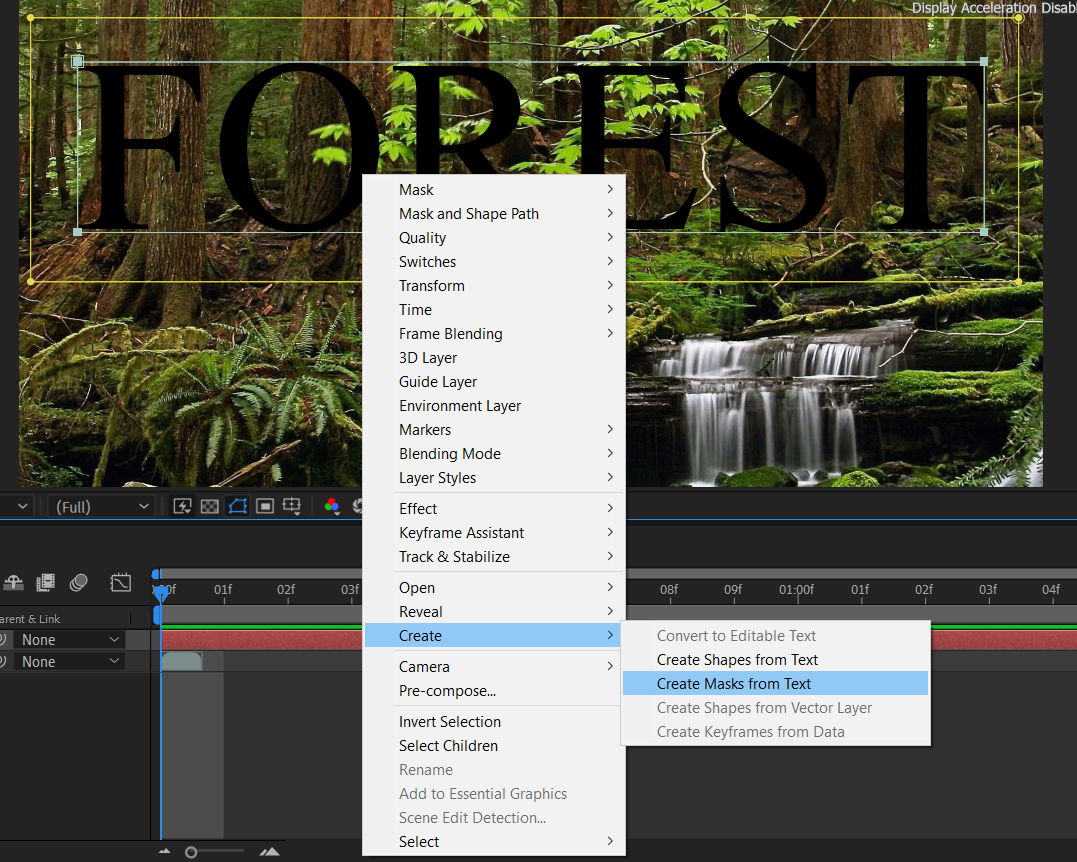Expand the Time submenu
Screen dimensions: 1077x862
click(494, 310)
